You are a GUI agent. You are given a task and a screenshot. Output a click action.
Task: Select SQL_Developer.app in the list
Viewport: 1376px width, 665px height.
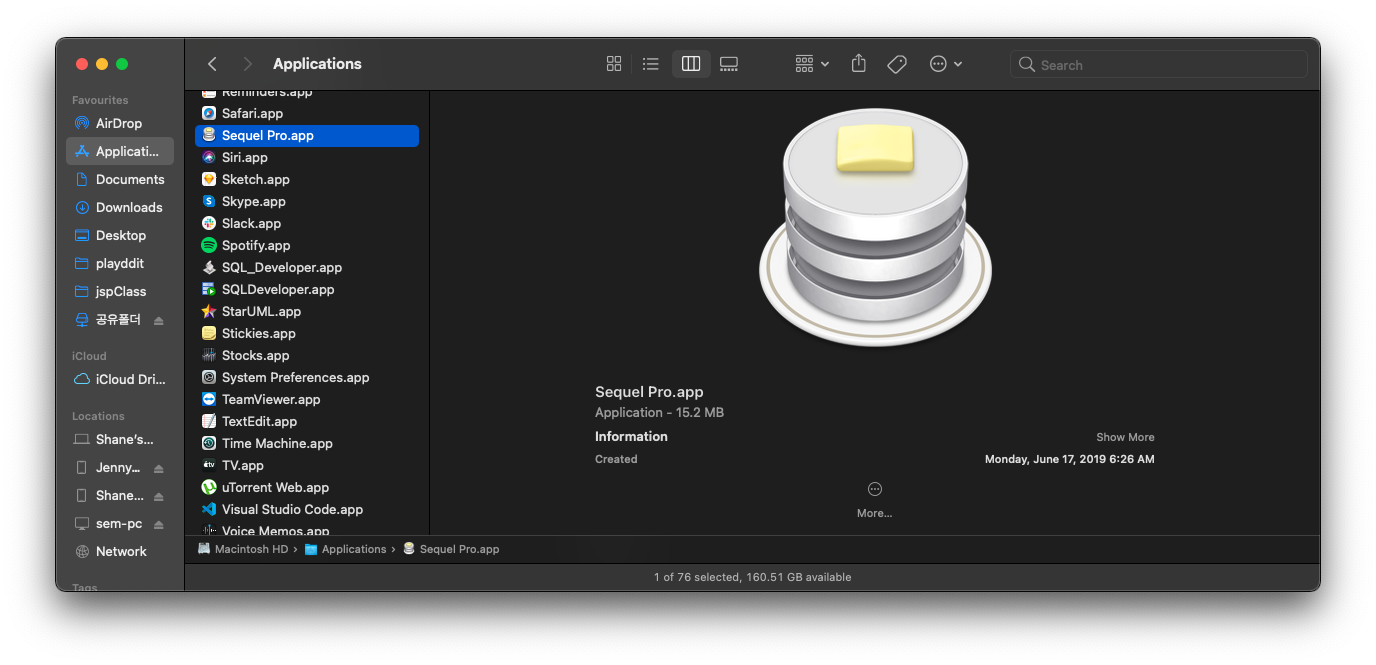[x=307, y=267]
